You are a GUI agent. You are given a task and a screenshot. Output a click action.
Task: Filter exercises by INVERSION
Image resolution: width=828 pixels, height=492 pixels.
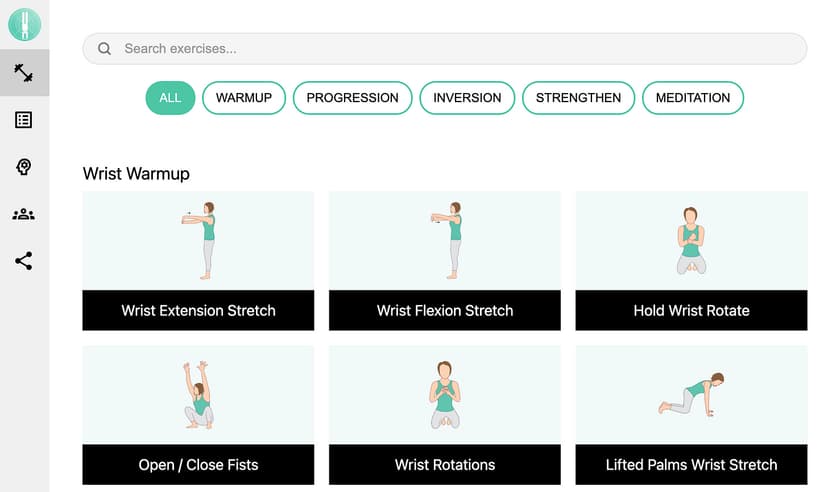467,98
